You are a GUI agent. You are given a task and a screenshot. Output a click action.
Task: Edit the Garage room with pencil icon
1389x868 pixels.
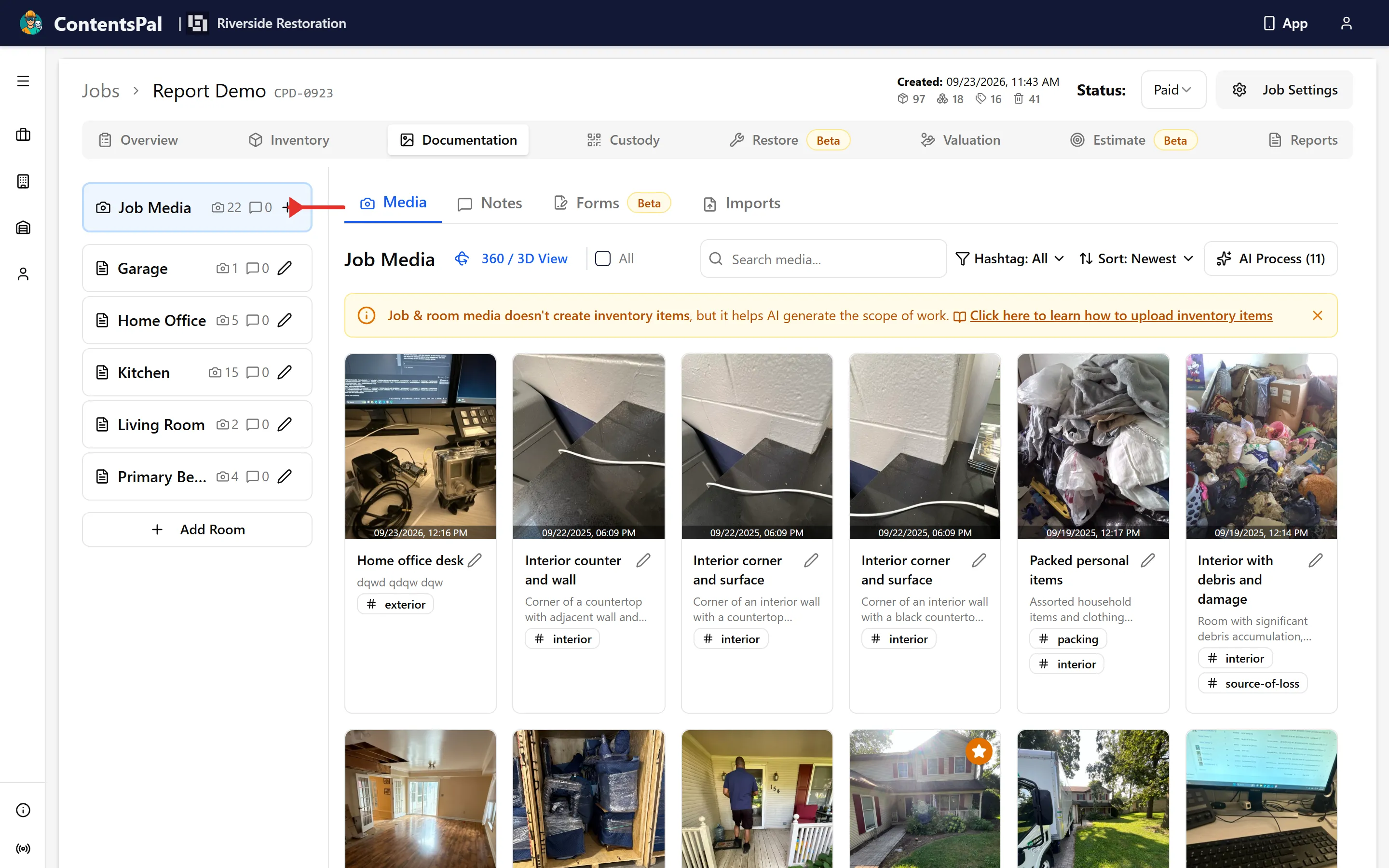pos(285,268)
